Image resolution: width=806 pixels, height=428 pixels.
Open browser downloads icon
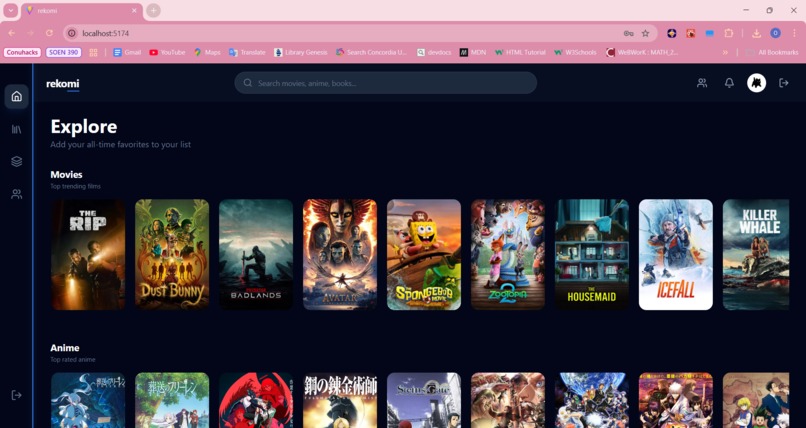pyautogui.click(x=756, y=33)
